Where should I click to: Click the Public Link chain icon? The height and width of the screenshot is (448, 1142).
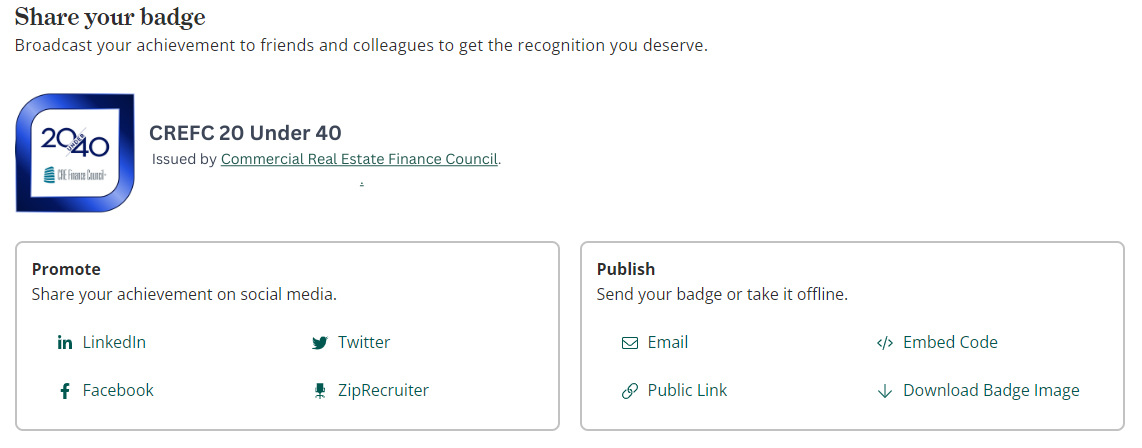coord(629,391)
